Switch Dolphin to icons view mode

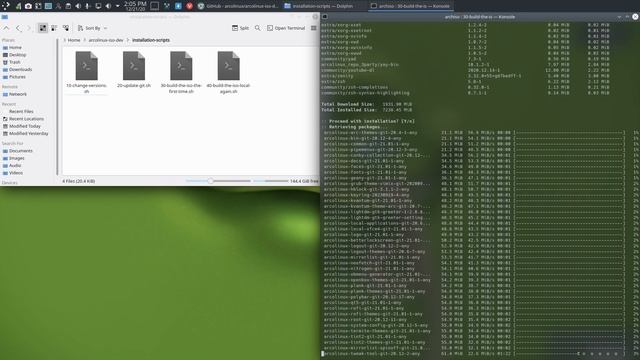43,28
